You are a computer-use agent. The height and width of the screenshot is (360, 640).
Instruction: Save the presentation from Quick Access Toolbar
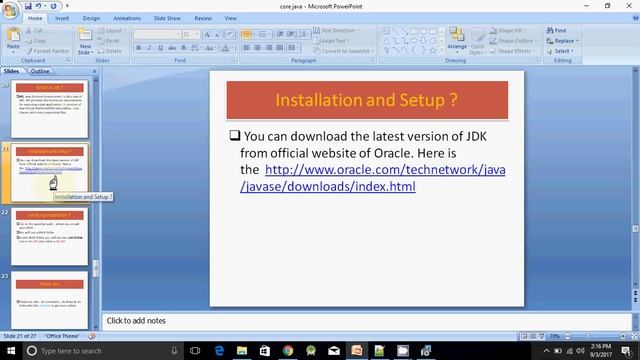tap(28, 6)
